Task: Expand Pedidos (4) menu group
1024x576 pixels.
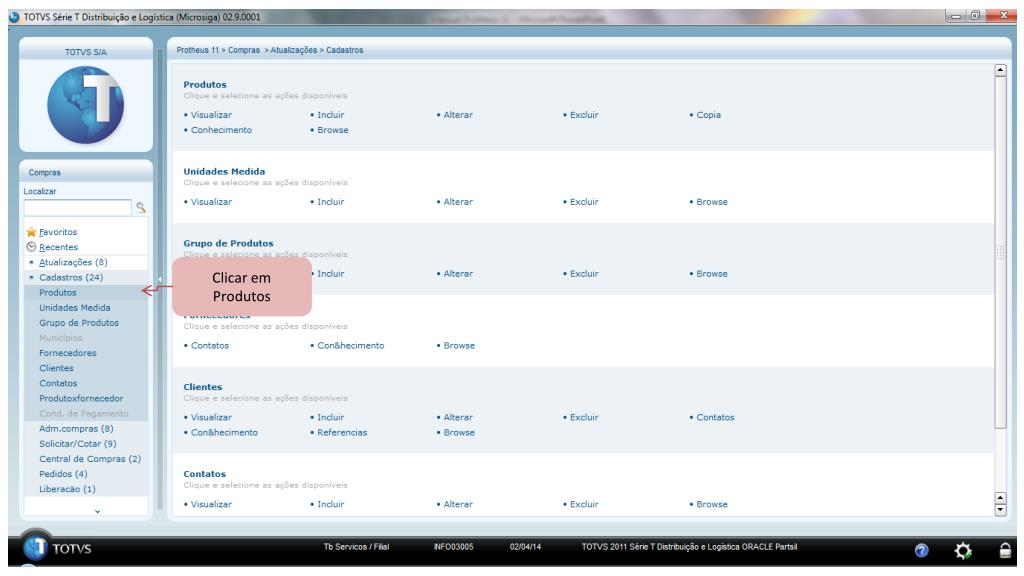Action: (63, 473)
